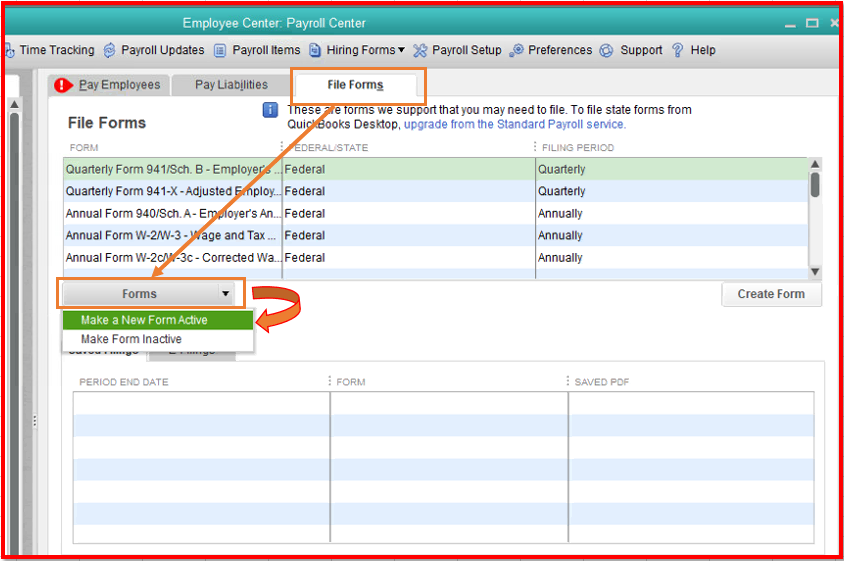Click the PERIOD END DATE column header
The width and height of the screenshot is (844, 561).
[124, 382]
